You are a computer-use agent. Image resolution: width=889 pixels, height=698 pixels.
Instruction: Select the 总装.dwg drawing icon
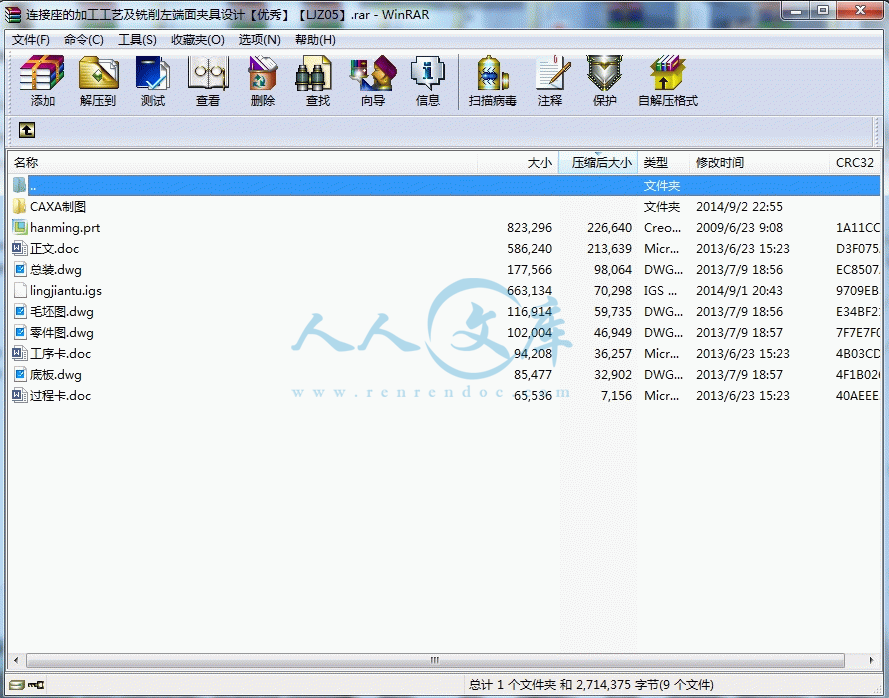(20, 269)
